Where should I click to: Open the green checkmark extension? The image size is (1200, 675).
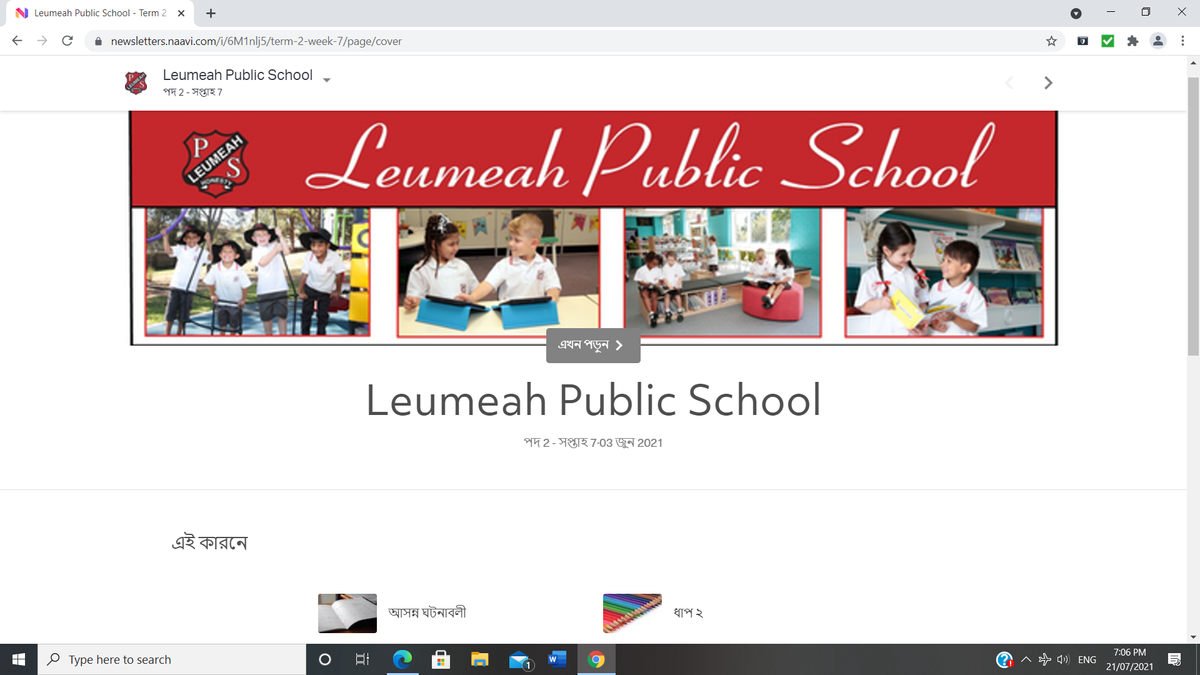[1107, 41]
